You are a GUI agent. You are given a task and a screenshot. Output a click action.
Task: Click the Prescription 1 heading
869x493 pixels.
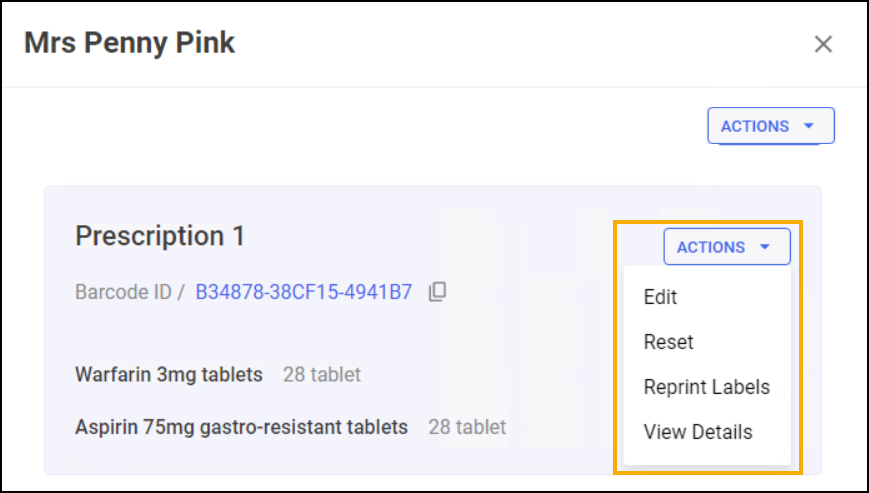tap(160, 236)
